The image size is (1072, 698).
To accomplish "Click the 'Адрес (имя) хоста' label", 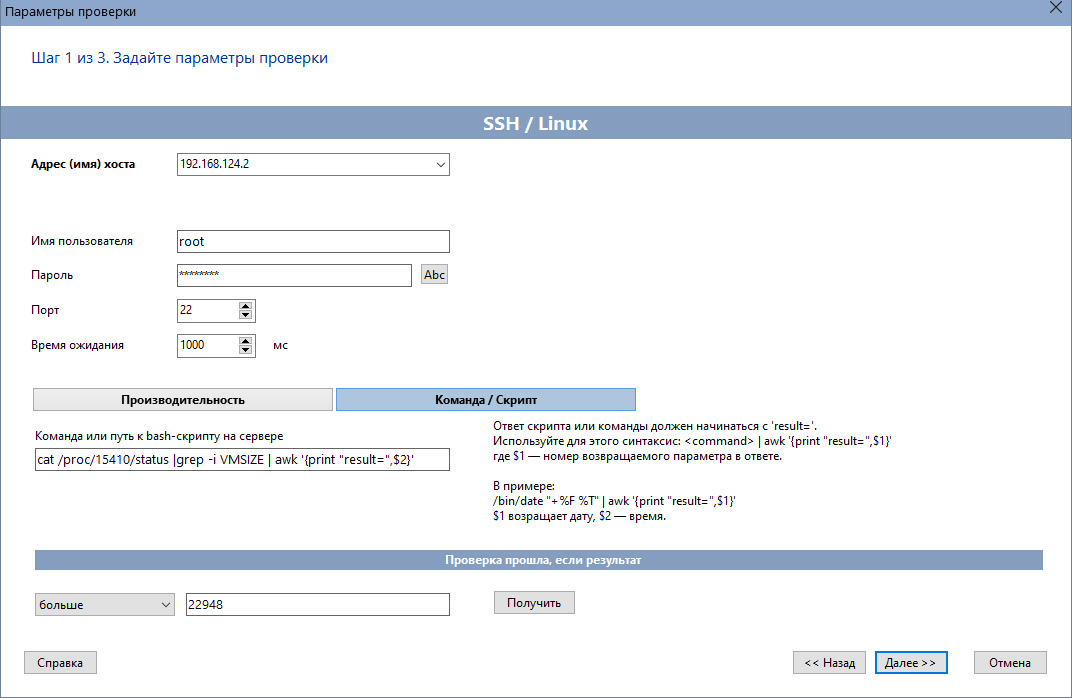I will (83, 164).
